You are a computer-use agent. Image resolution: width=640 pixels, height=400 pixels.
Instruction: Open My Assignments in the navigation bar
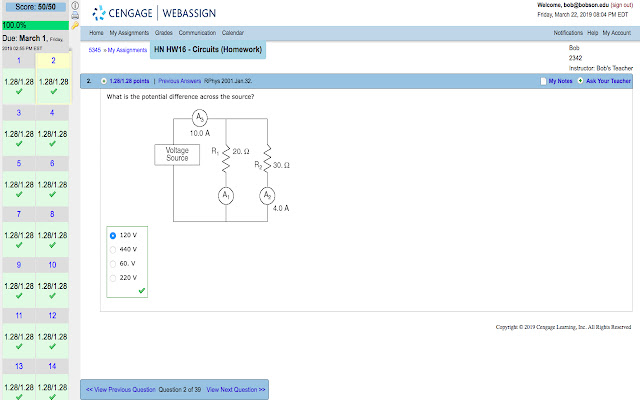click(129, 33)
